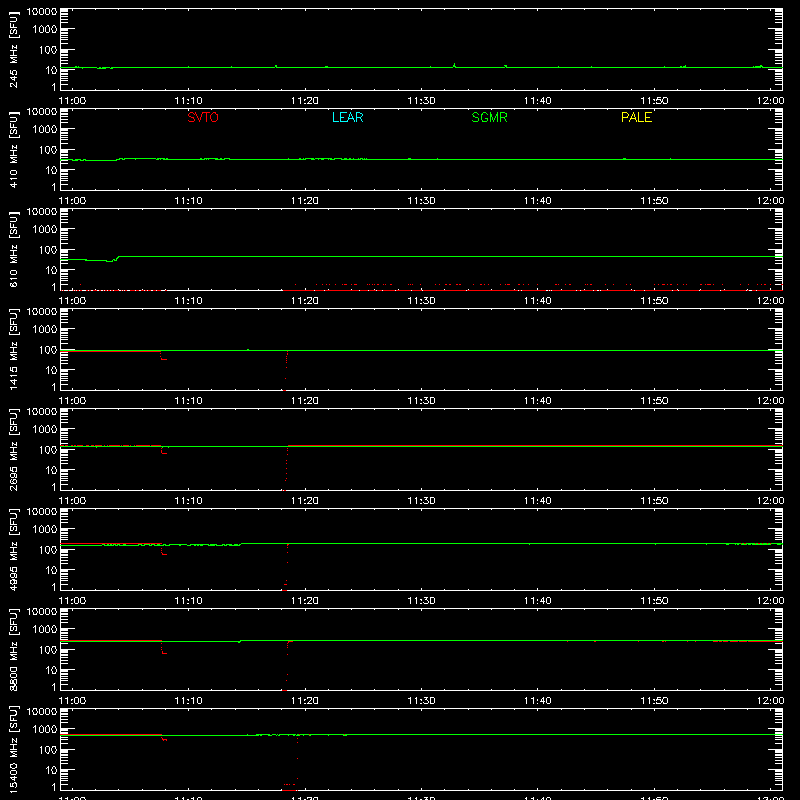Click the green SGMR station label
Viewport: 800px width, 800px height.
click(489, 117)
